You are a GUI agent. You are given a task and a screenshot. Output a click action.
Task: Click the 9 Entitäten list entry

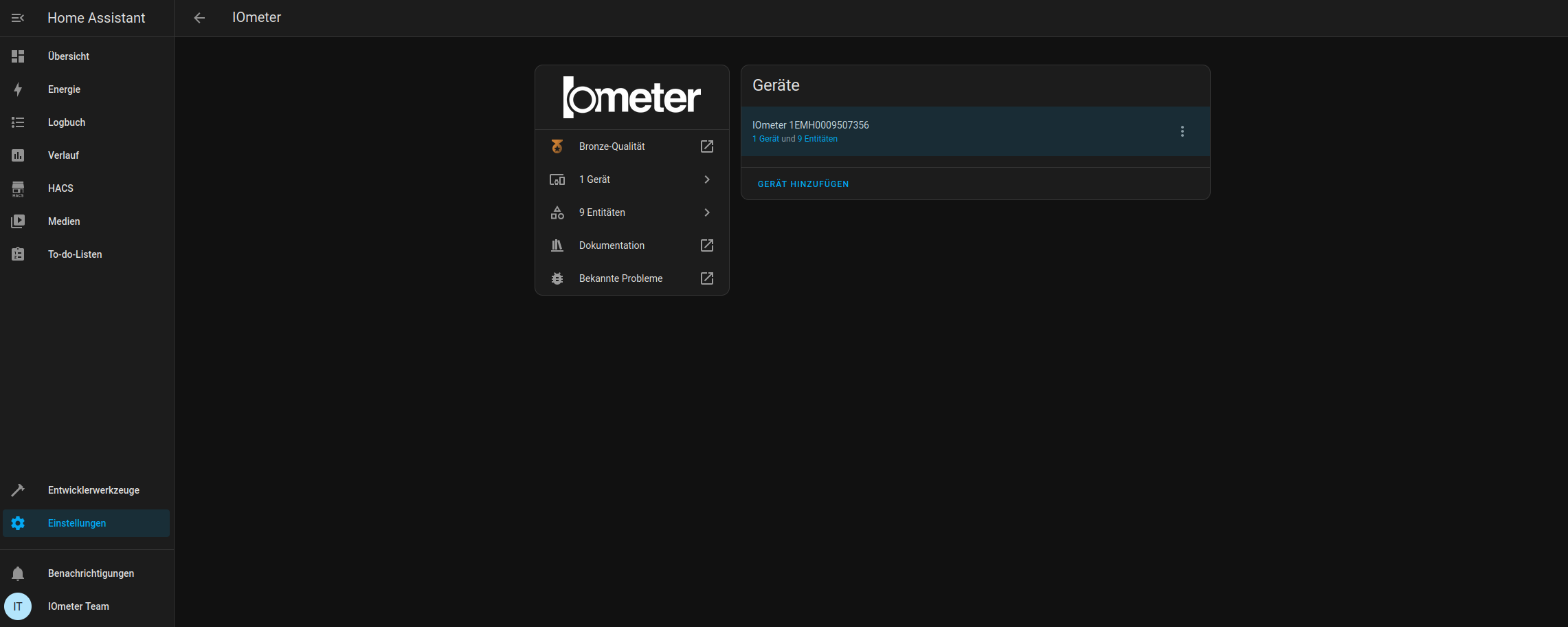click(632, 212)
